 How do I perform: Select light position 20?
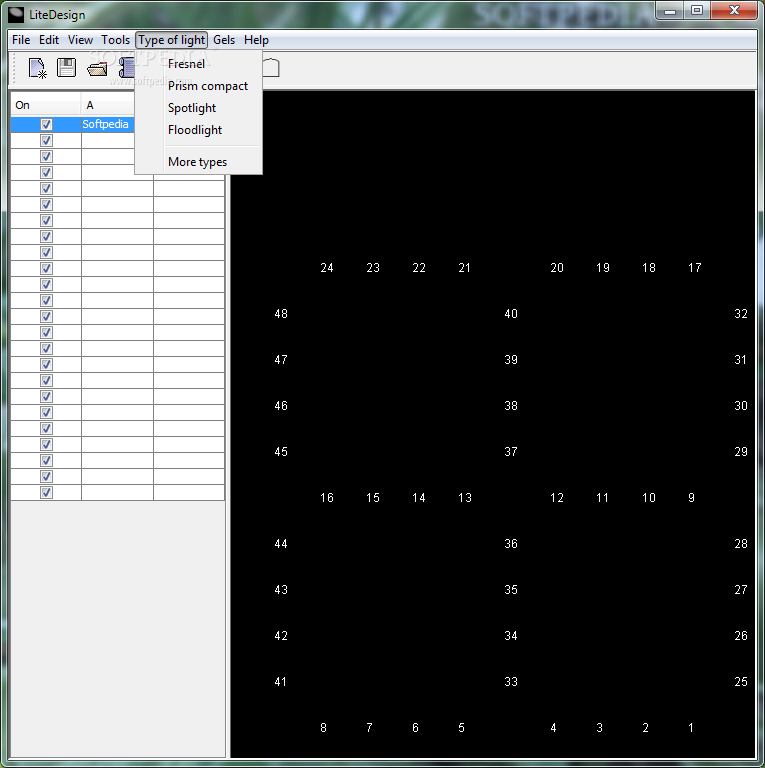[x=557, y=268]
